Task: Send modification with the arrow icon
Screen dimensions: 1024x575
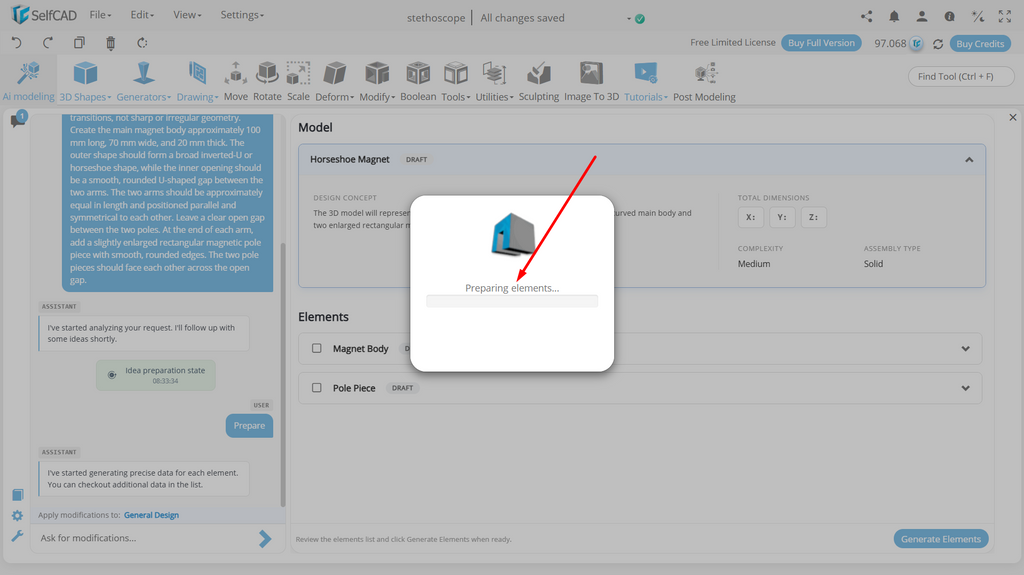Action: point(264,538)
